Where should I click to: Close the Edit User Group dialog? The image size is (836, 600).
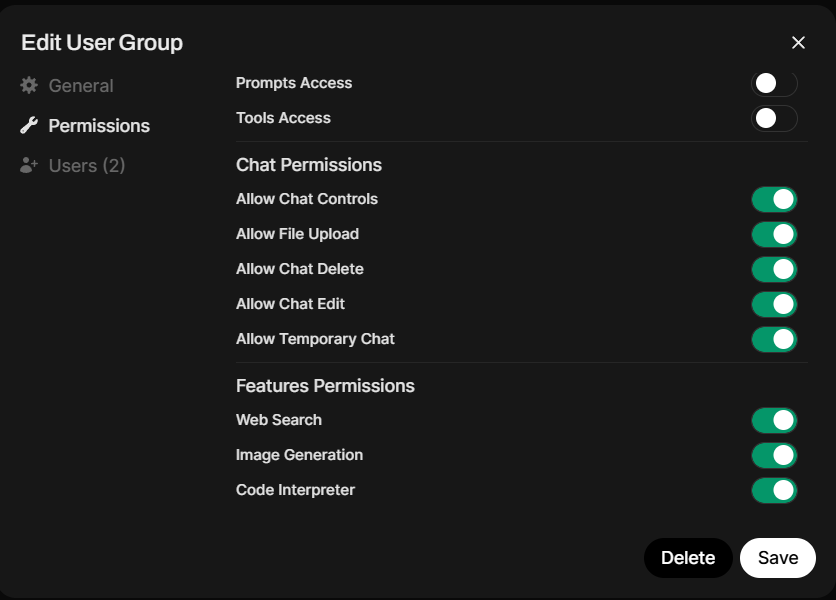(798, 42)
